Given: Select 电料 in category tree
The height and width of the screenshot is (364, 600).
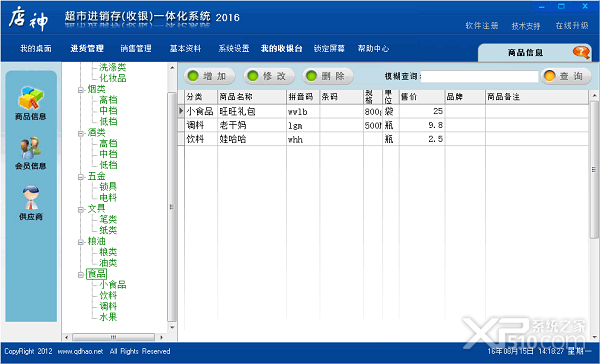Looking at the screenshot, I should [108, 198].
